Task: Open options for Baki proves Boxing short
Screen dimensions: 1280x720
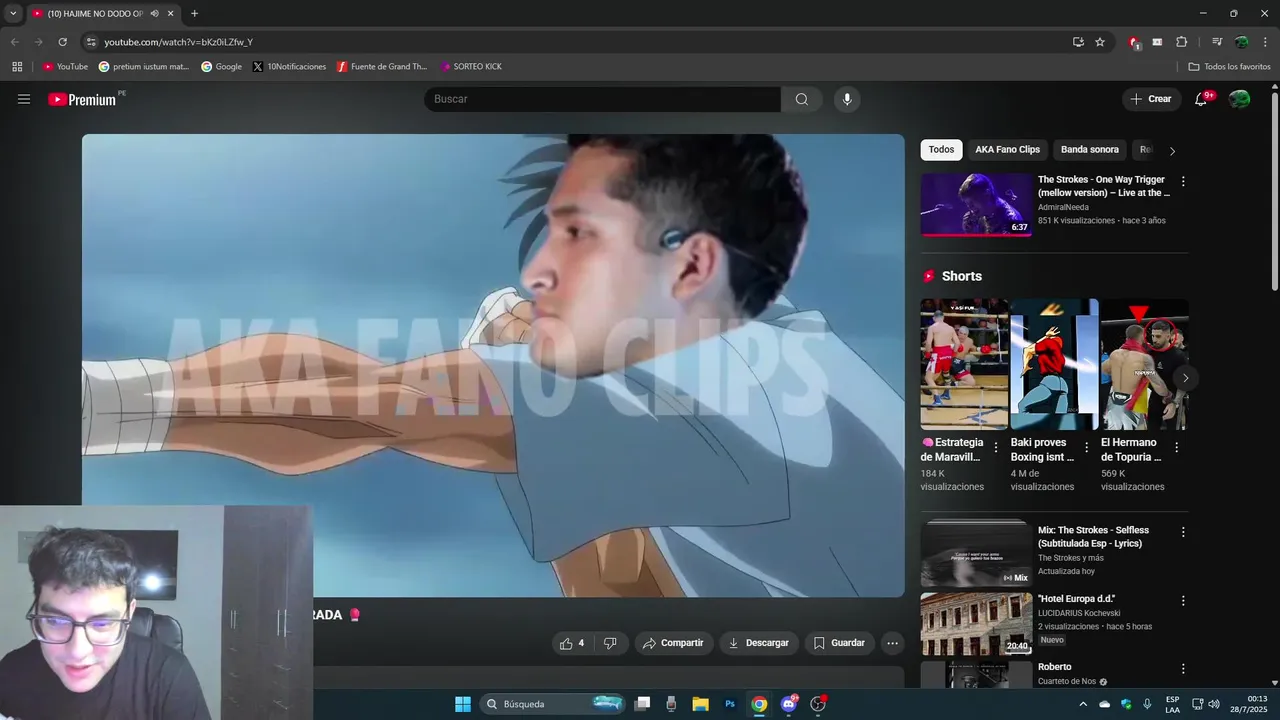Action: [1086, 448]
